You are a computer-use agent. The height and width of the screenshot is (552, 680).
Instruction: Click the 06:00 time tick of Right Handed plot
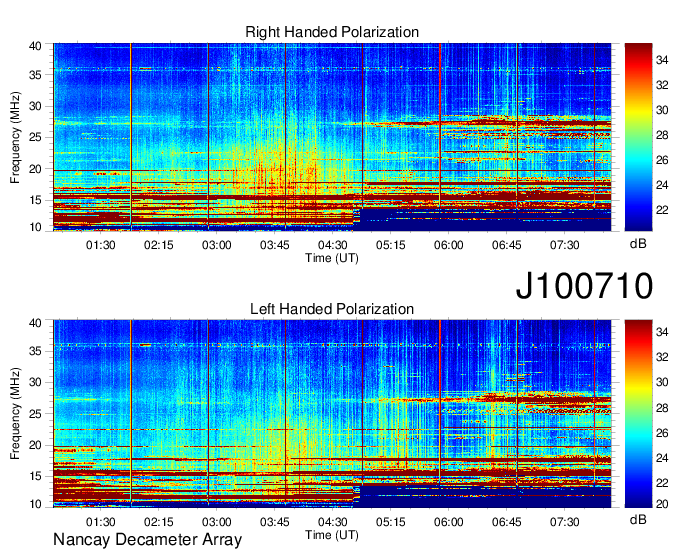point(448,245)
